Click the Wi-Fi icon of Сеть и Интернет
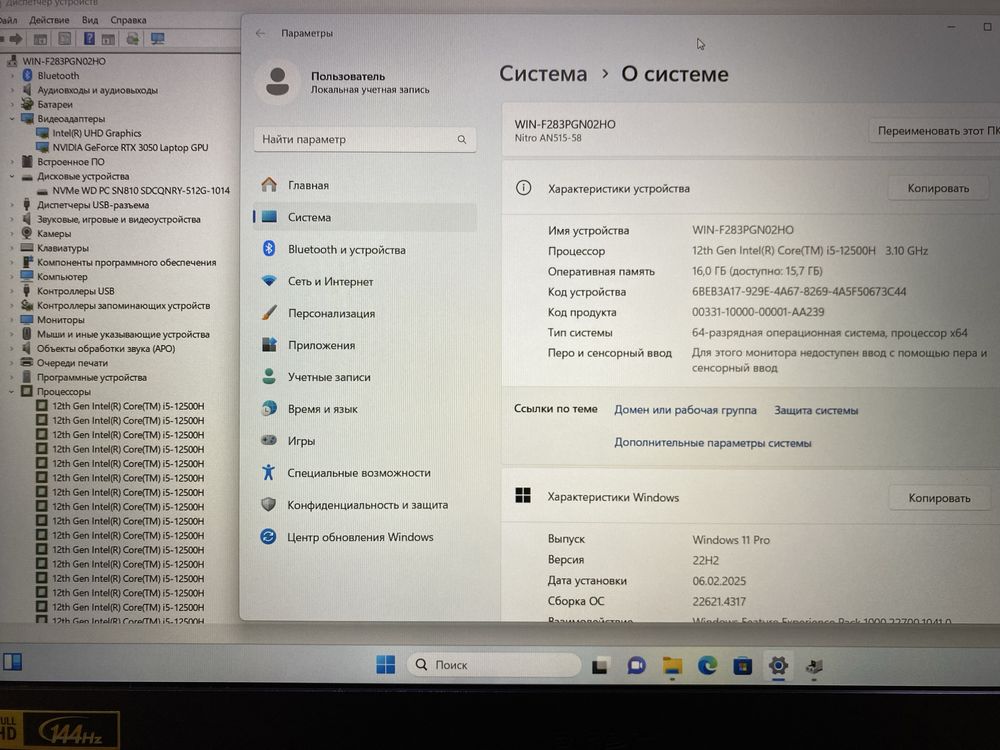Image resolution: width=1000 pixels, height=750 pixels. point(269,281)
